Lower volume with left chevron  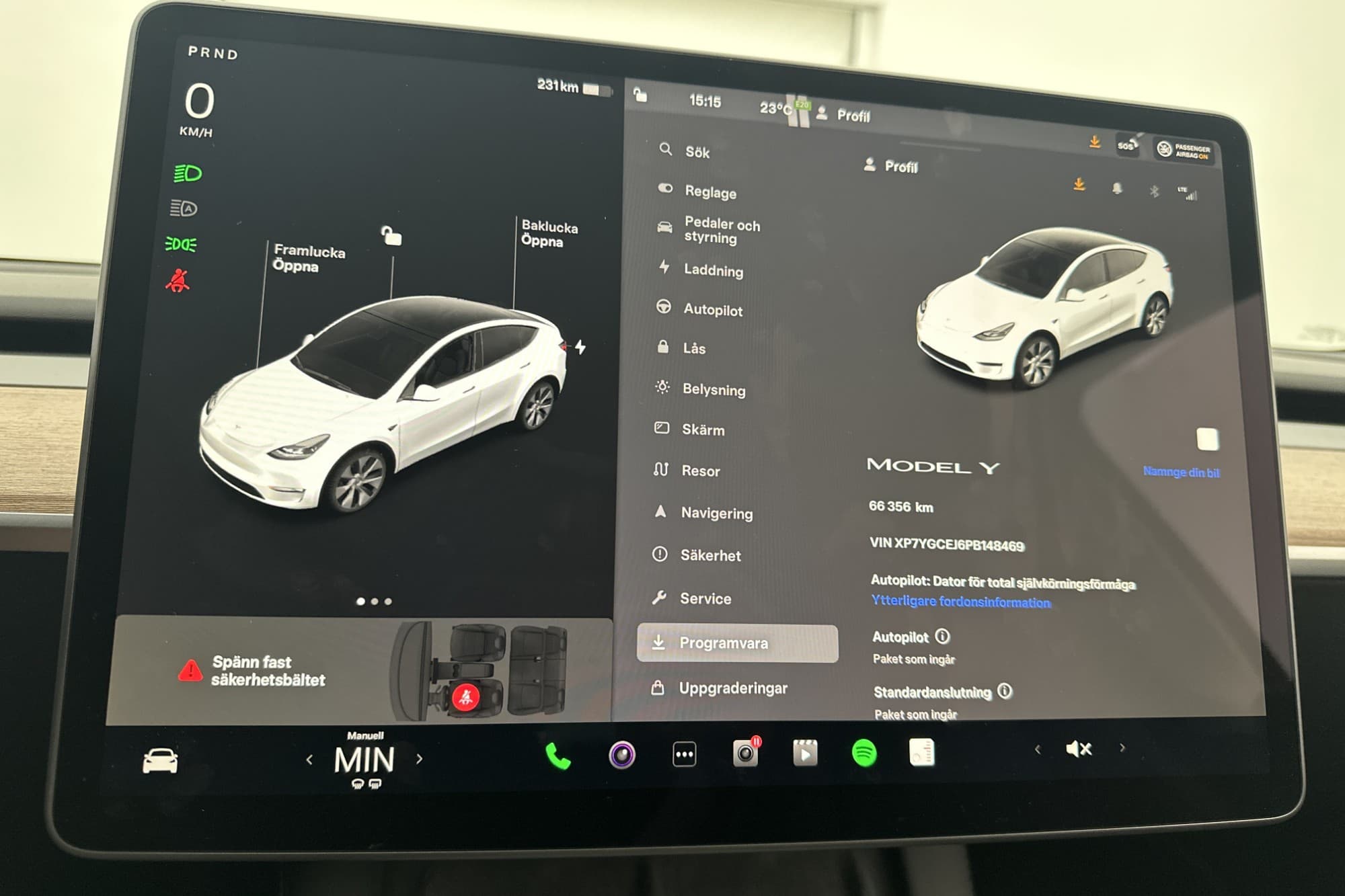pos(1038,749)
